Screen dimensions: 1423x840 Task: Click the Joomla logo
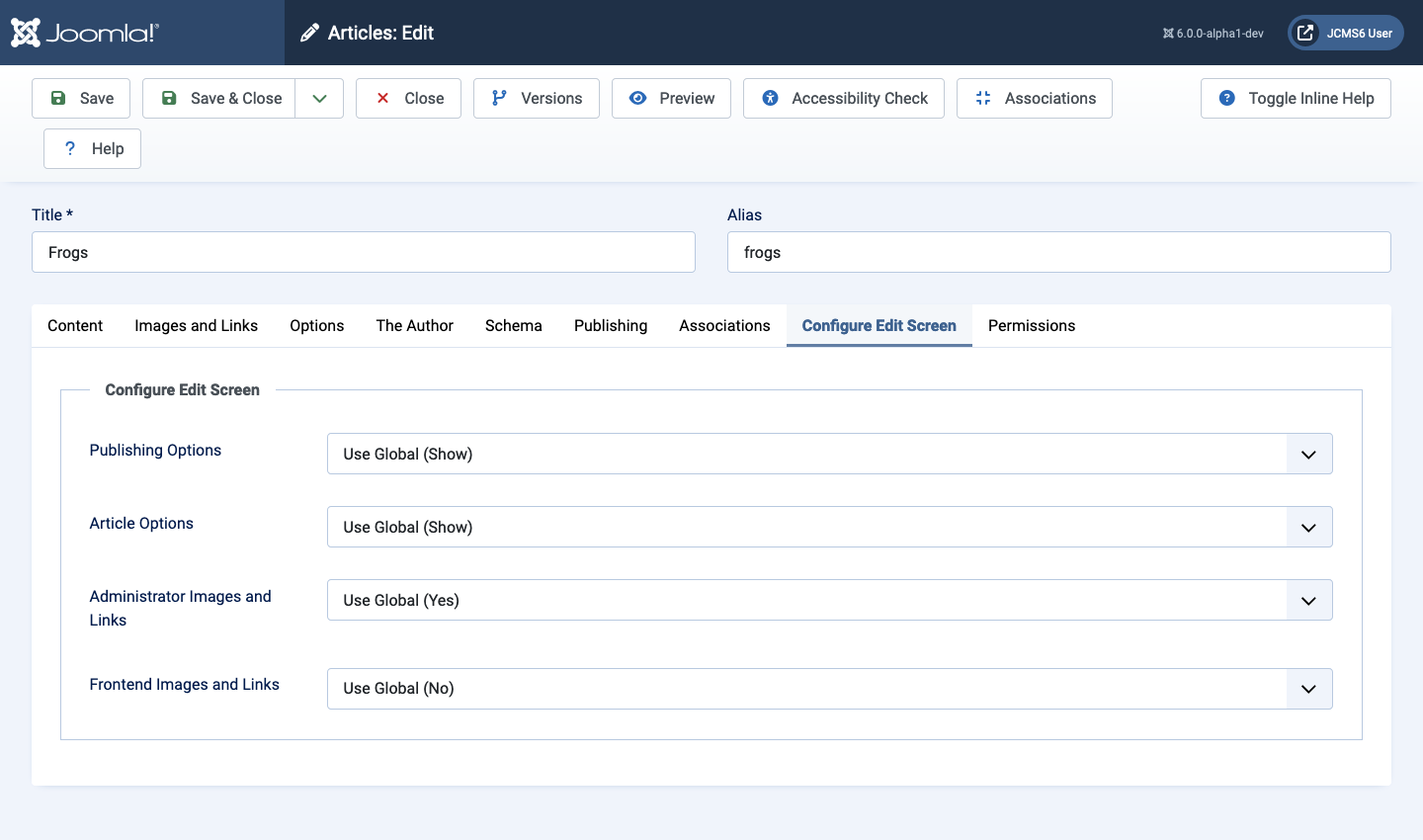pyautogui.click(x=84, y=32)
